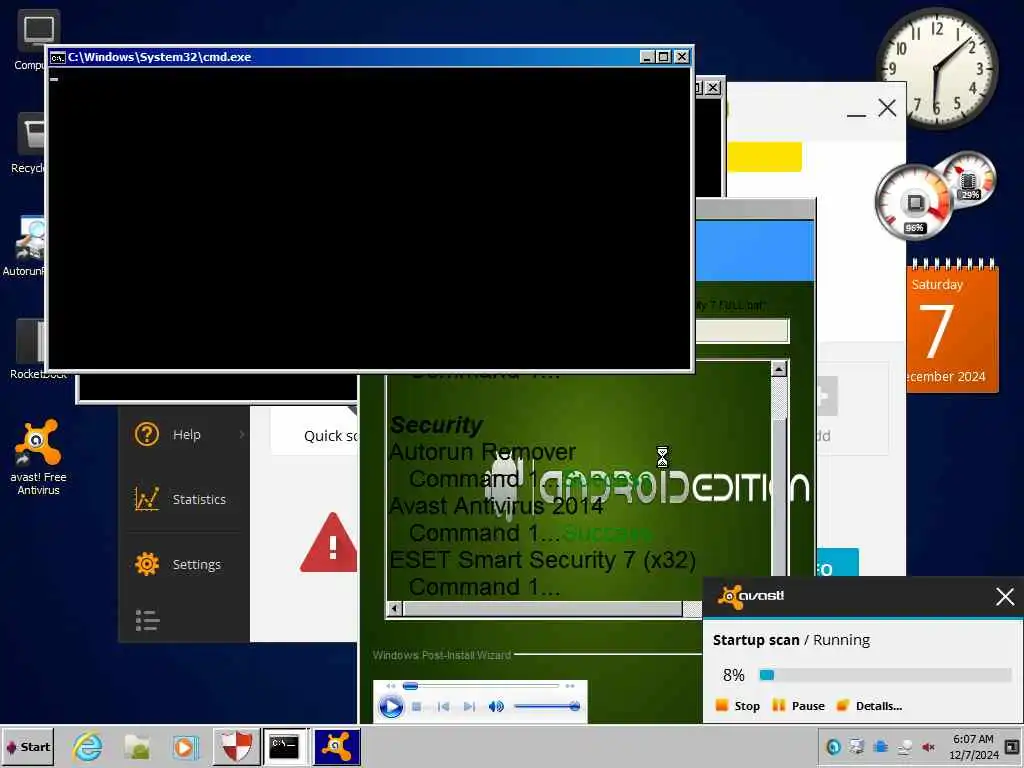
Task: Open Help in avast sidebar
Action: 186,434
